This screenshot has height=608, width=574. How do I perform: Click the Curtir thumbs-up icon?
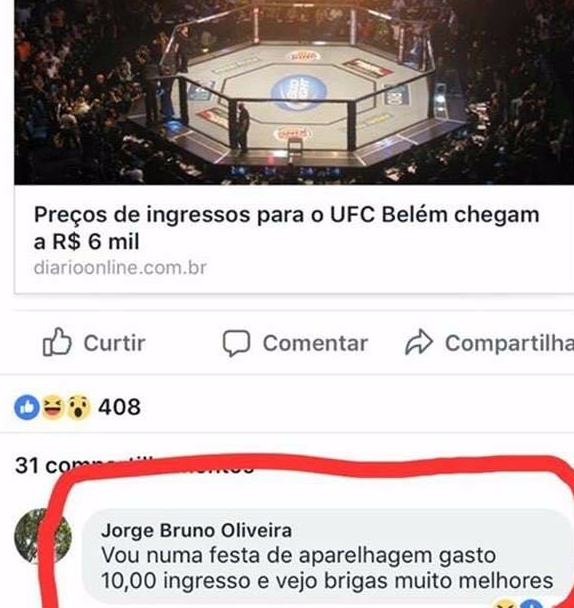coord(57,342)
